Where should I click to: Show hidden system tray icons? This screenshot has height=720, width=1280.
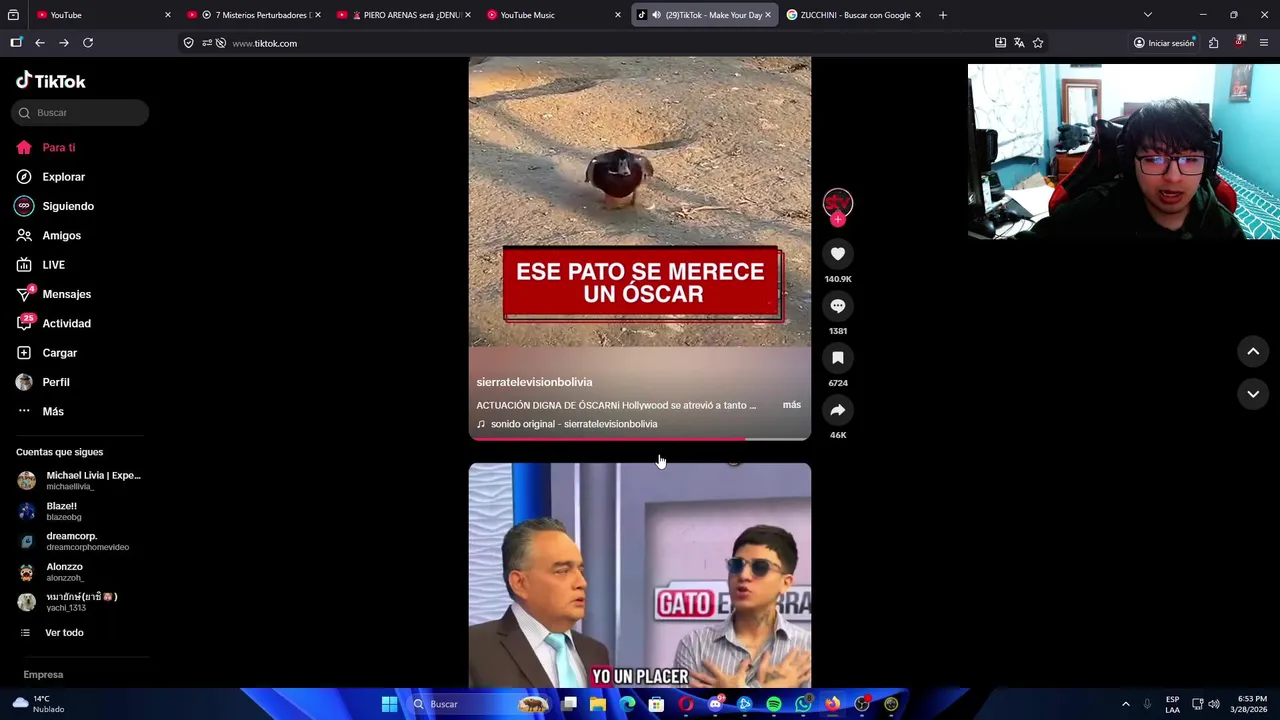1125,704
